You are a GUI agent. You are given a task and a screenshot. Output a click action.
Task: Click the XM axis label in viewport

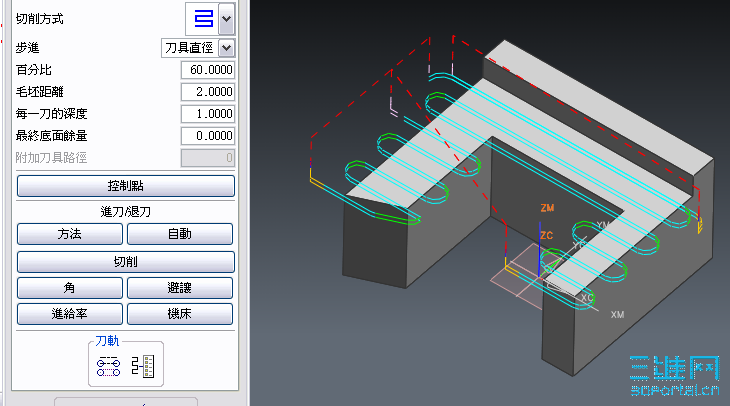[617, 315]
